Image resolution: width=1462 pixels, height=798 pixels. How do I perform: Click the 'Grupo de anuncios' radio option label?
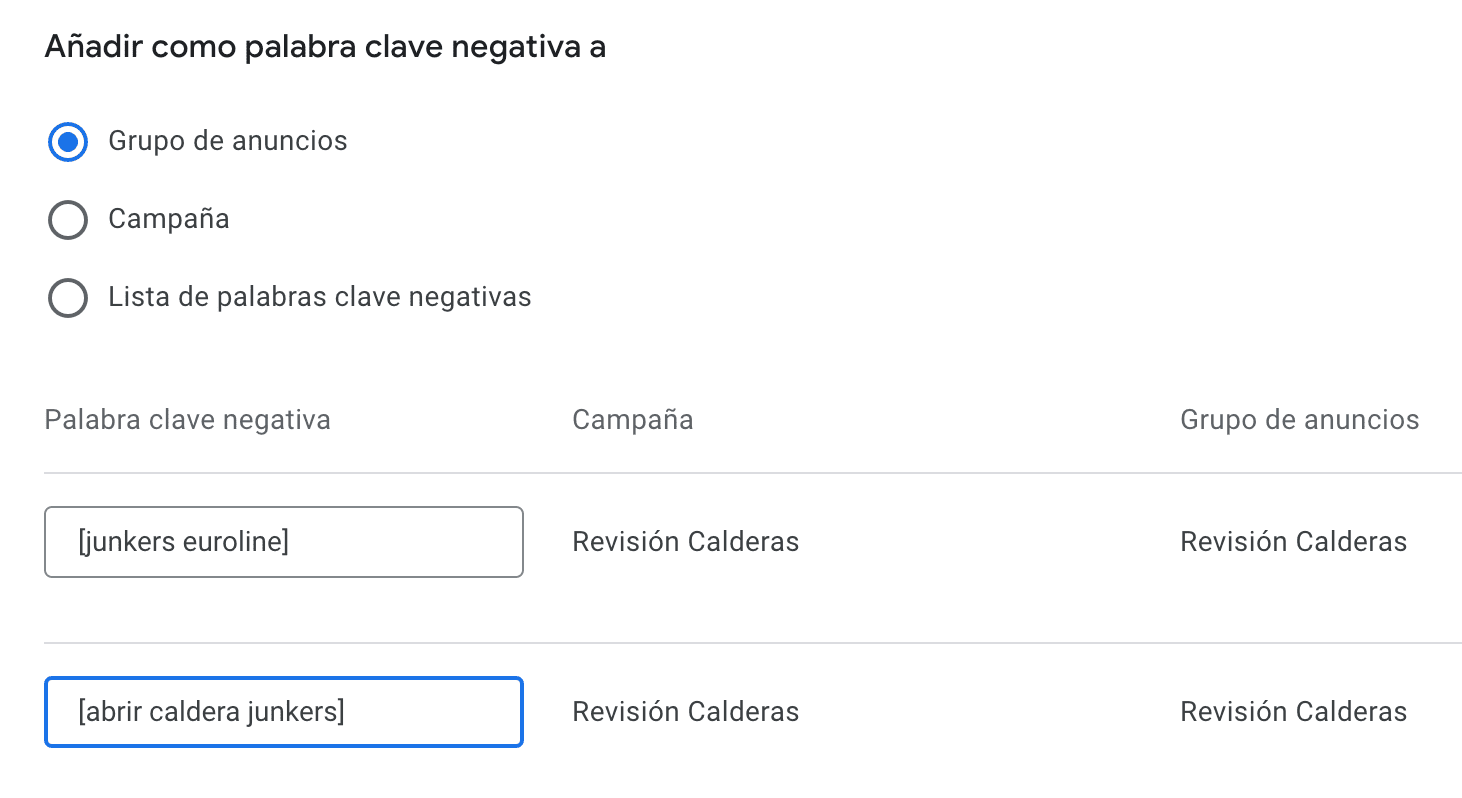(228, 141)
